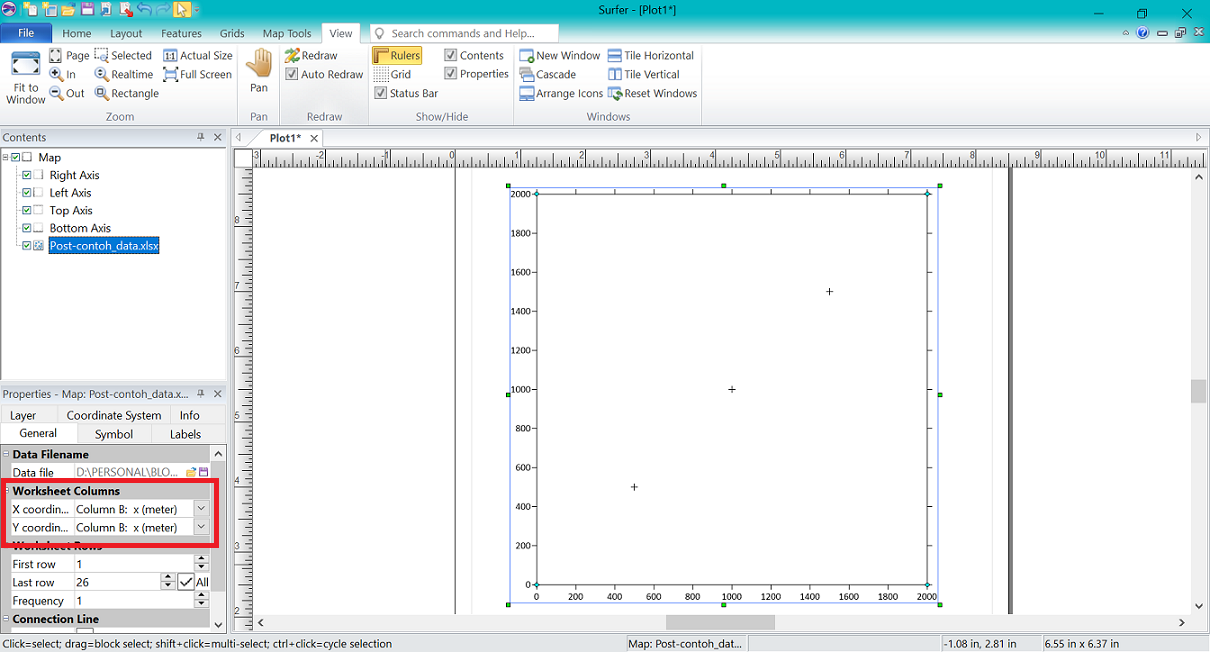This screenshot has width=1210, height=652.
Task: Click Reset Windows icon
Action: 615,93
